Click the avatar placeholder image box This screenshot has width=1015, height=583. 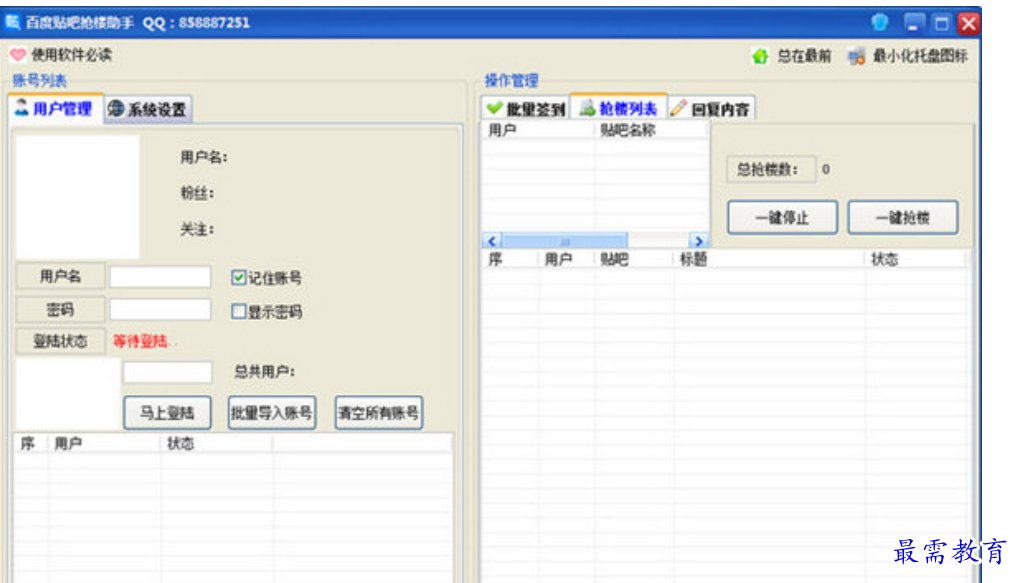[x=78, y=197]
